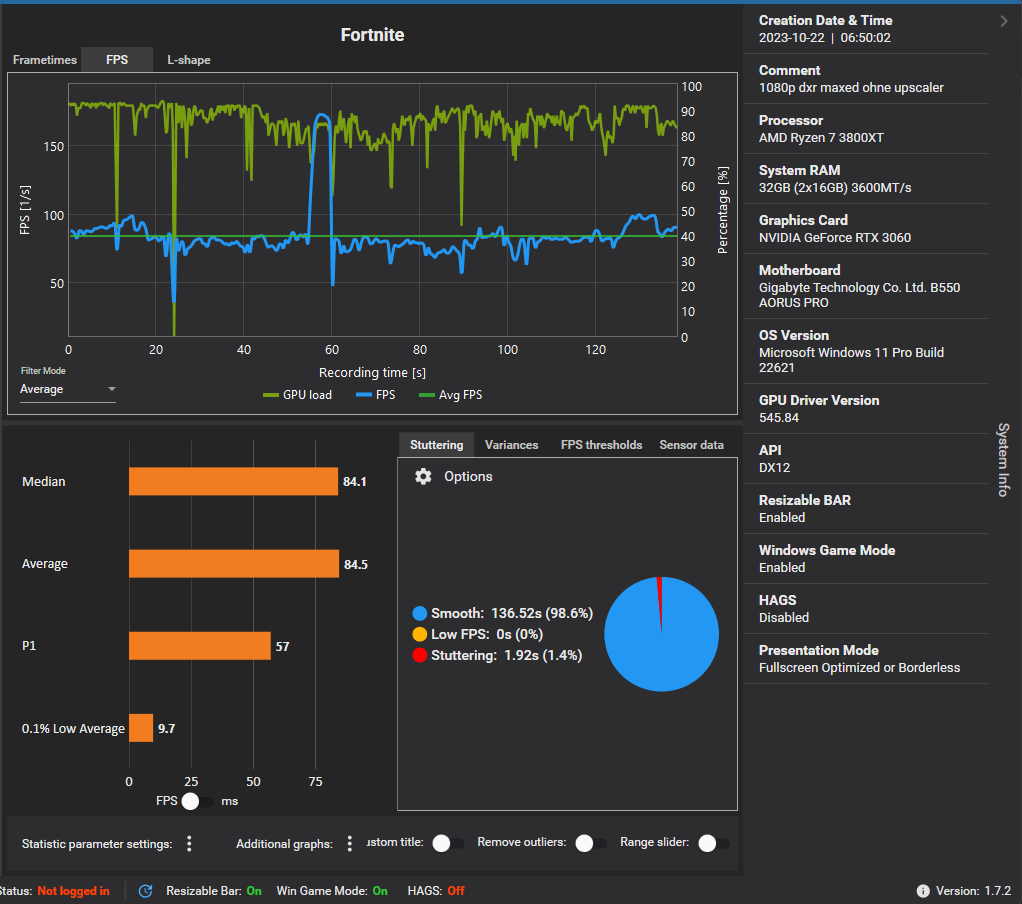1022x904 pixels.
Task: Open the Variances tab
Action: [512, 445]
